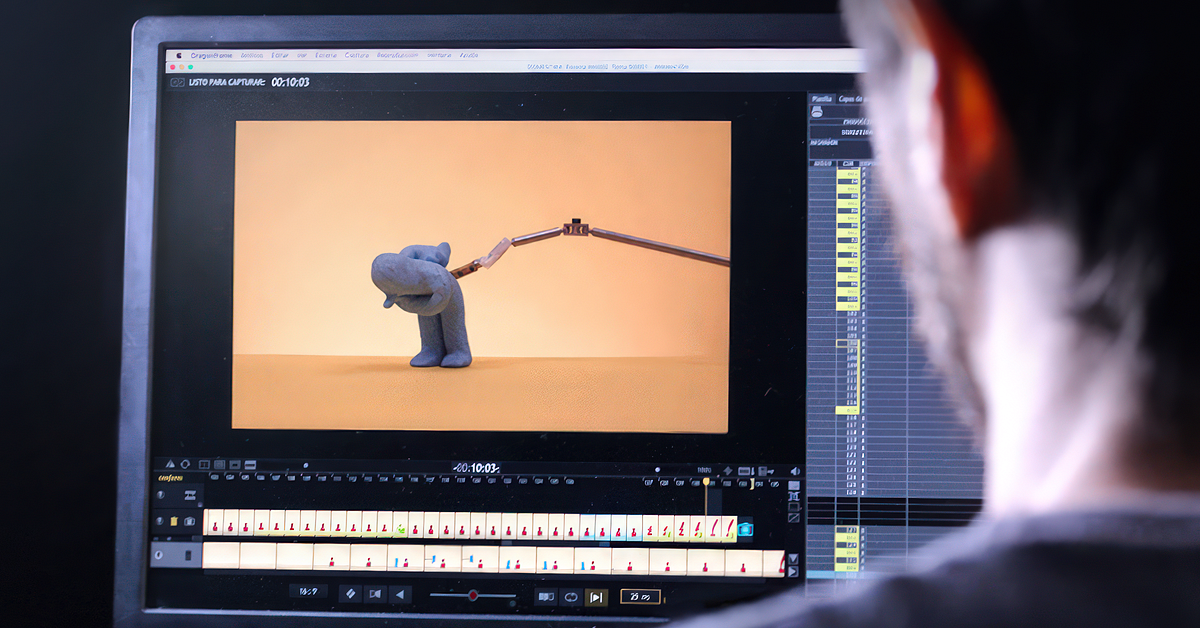Screen dimensions: 1200x628
Task: Switch to the Capas tab beside Plantilla
Action: pos(851,99)
